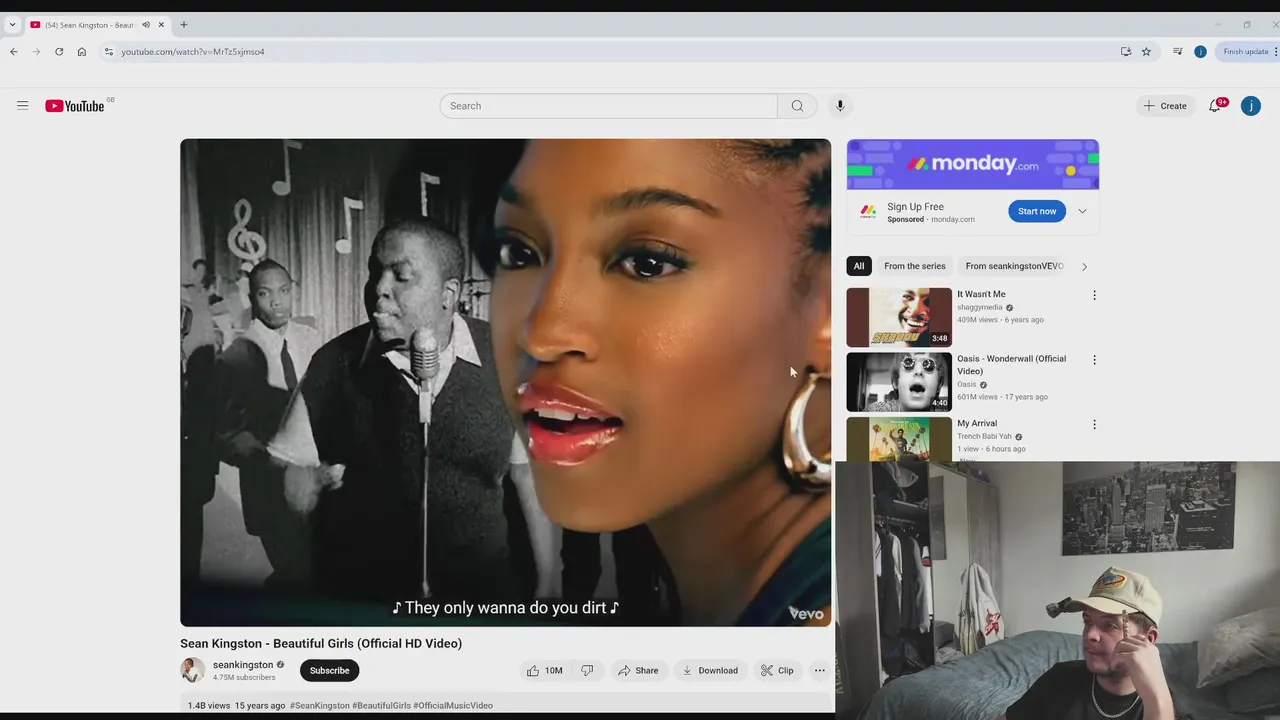Reload the page
This screenshot has width=1280, height=720.
tap(59, 52)
